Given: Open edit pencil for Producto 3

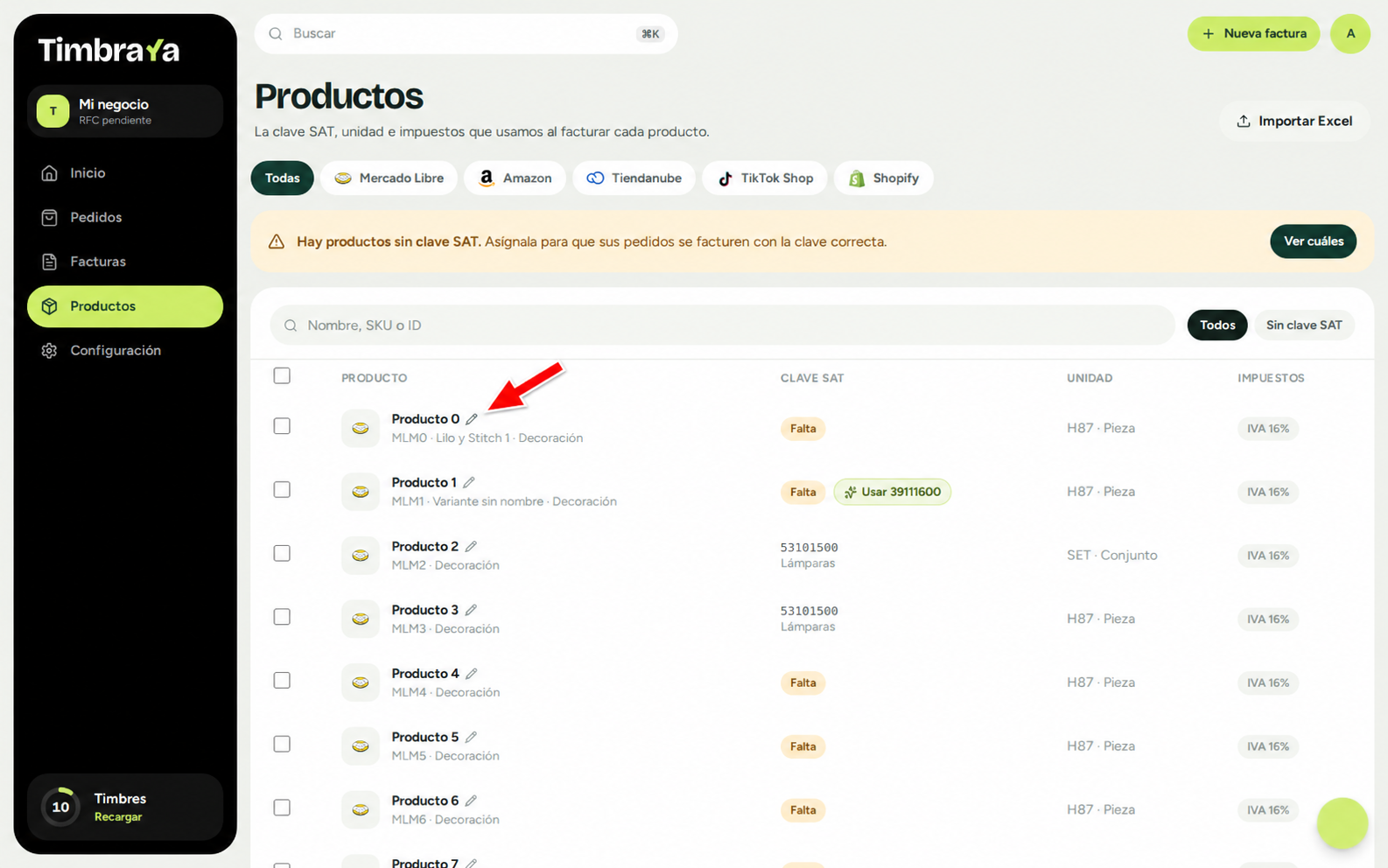Looking at the screenshot, I should point(471,610).
